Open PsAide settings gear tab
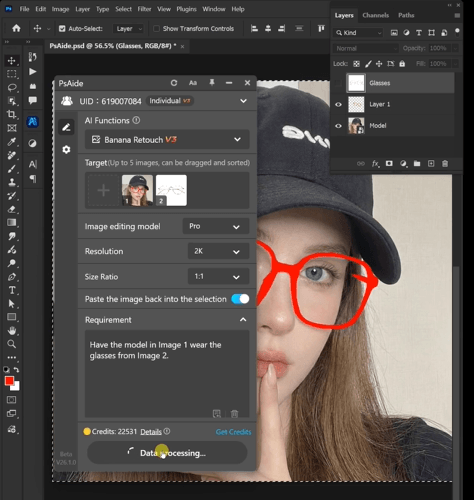The image size is (474, 500). point(66,150)
